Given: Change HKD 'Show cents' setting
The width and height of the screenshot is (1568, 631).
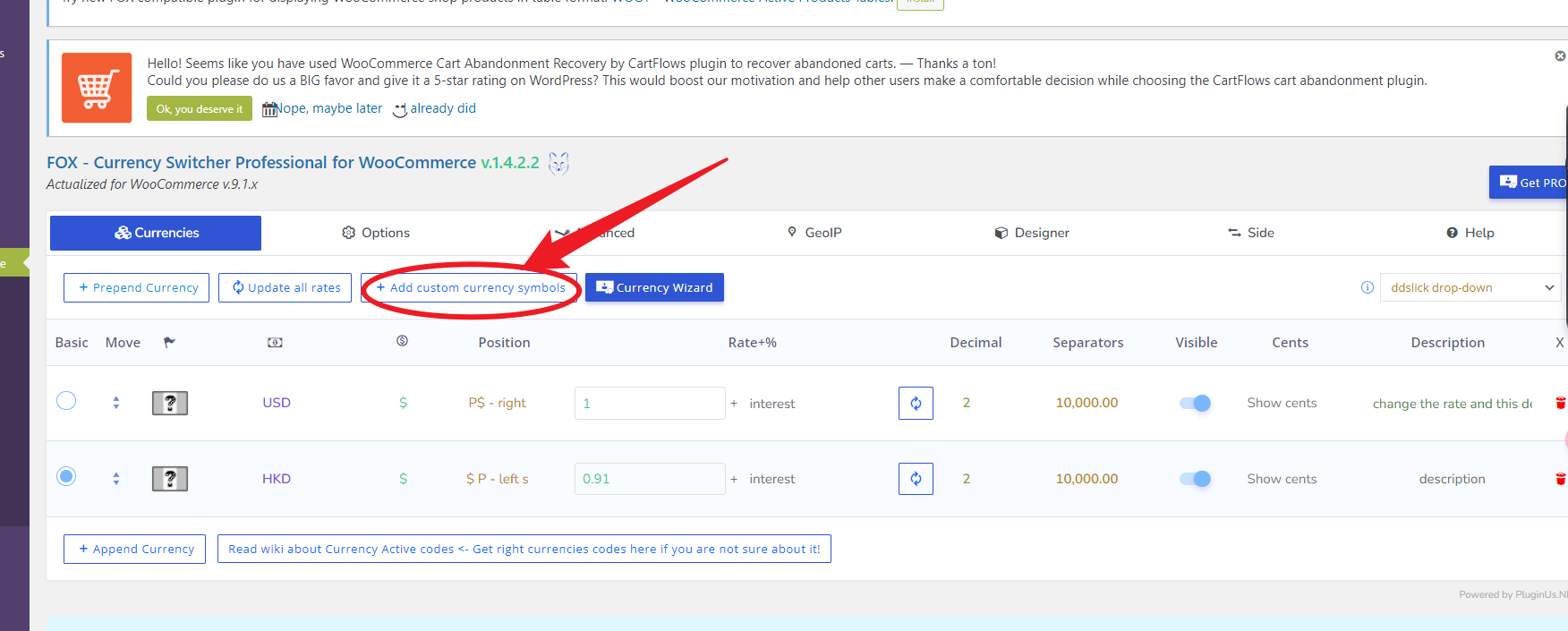Looking at the screenshot, I should 1282,479.
